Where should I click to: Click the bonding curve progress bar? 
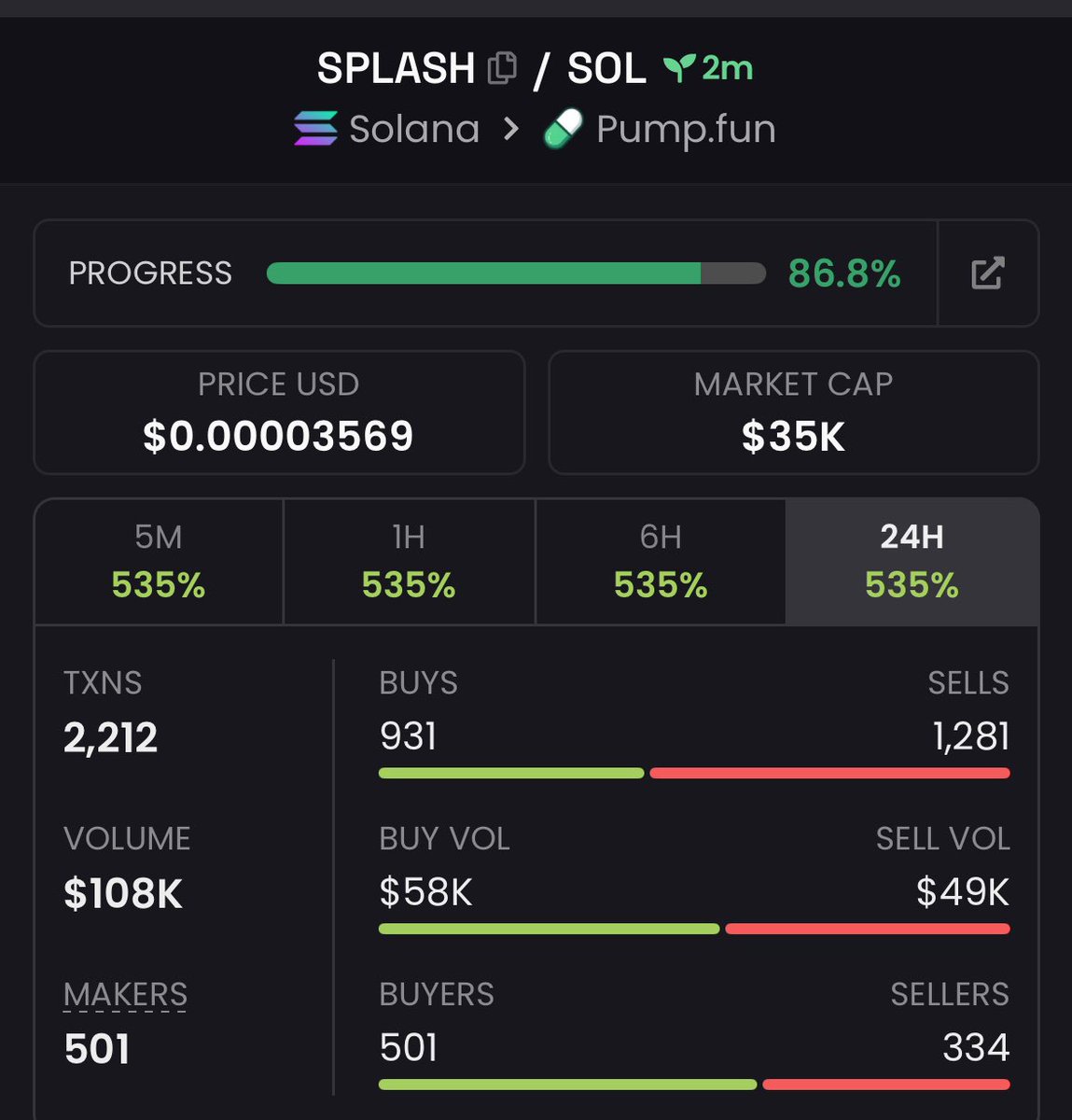click(x=515, y=273)
